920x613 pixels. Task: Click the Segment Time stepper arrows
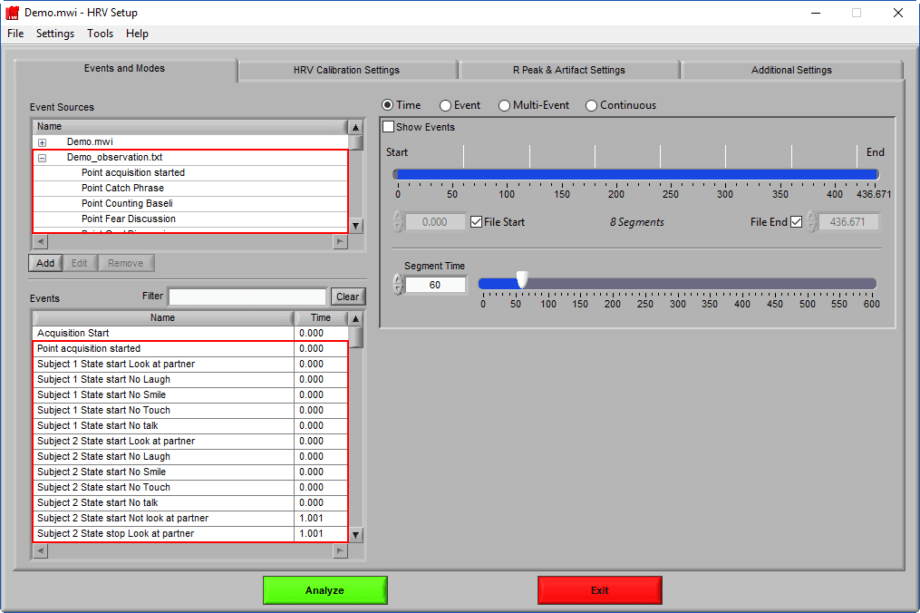(398, 285)
